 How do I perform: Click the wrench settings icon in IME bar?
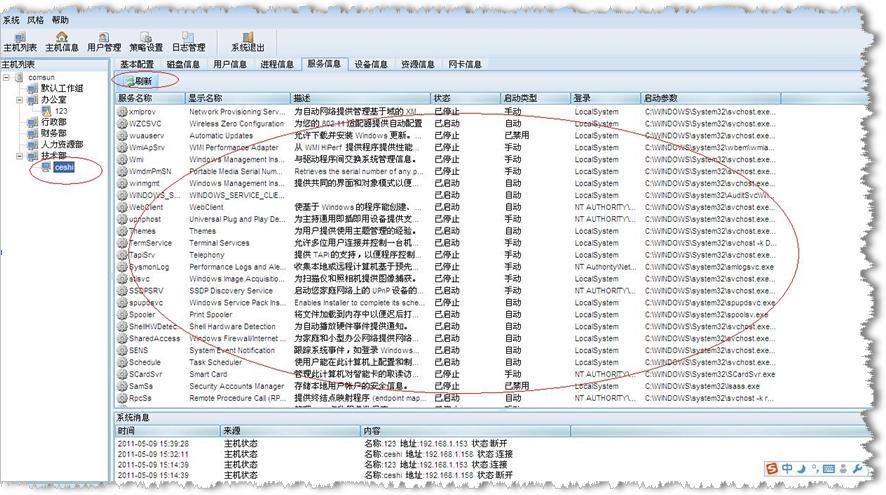[x=858, y=468]
